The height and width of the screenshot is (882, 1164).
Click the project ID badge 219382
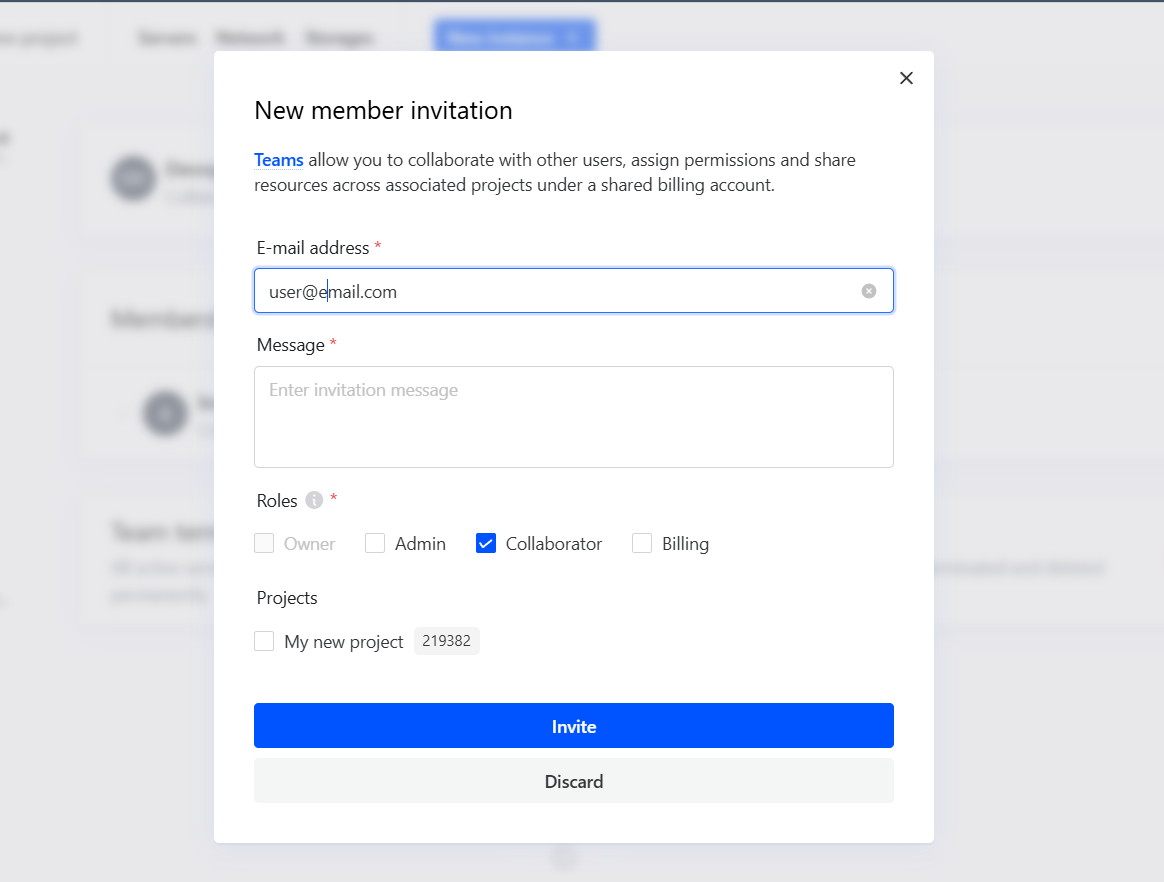(x=446, y=641)
